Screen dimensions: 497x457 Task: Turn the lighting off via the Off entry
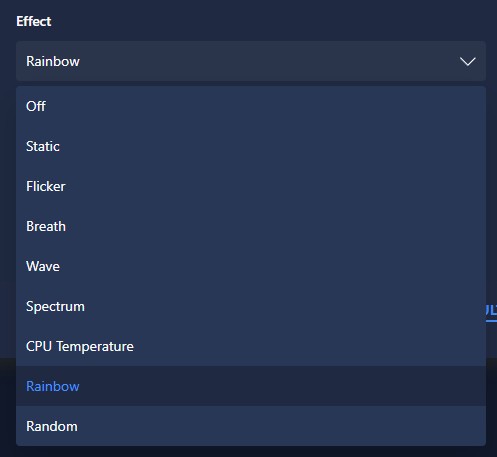click(x=251, y=106)
